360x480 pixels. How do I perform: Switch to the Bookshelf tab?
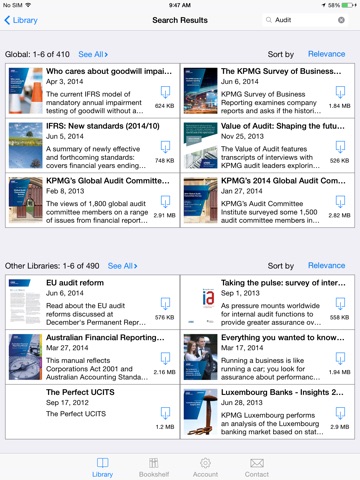click(x=154, y=467)
